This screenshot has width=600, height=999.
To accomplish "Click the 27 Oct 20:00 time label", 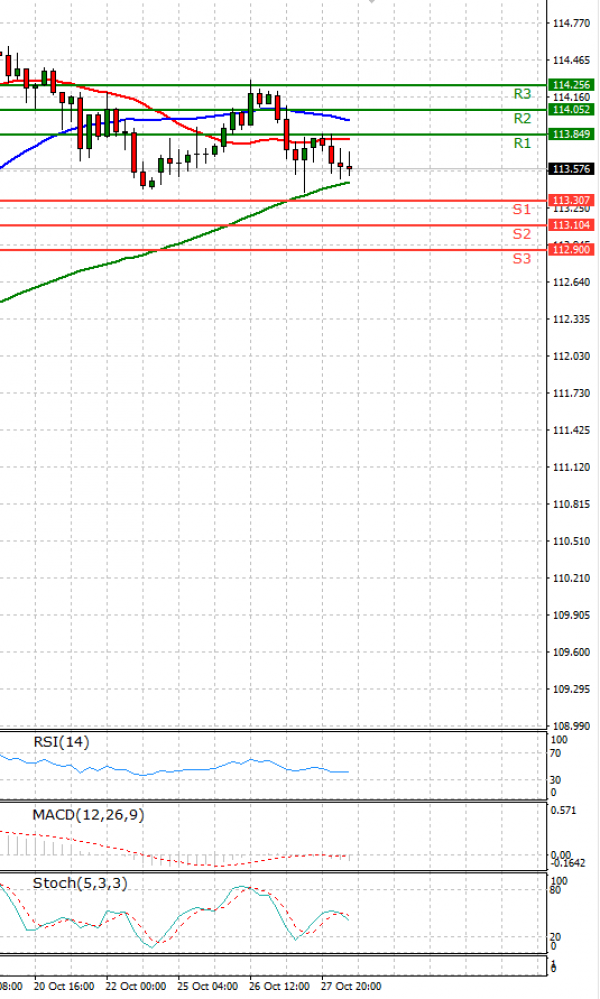I will click(352, 986).
